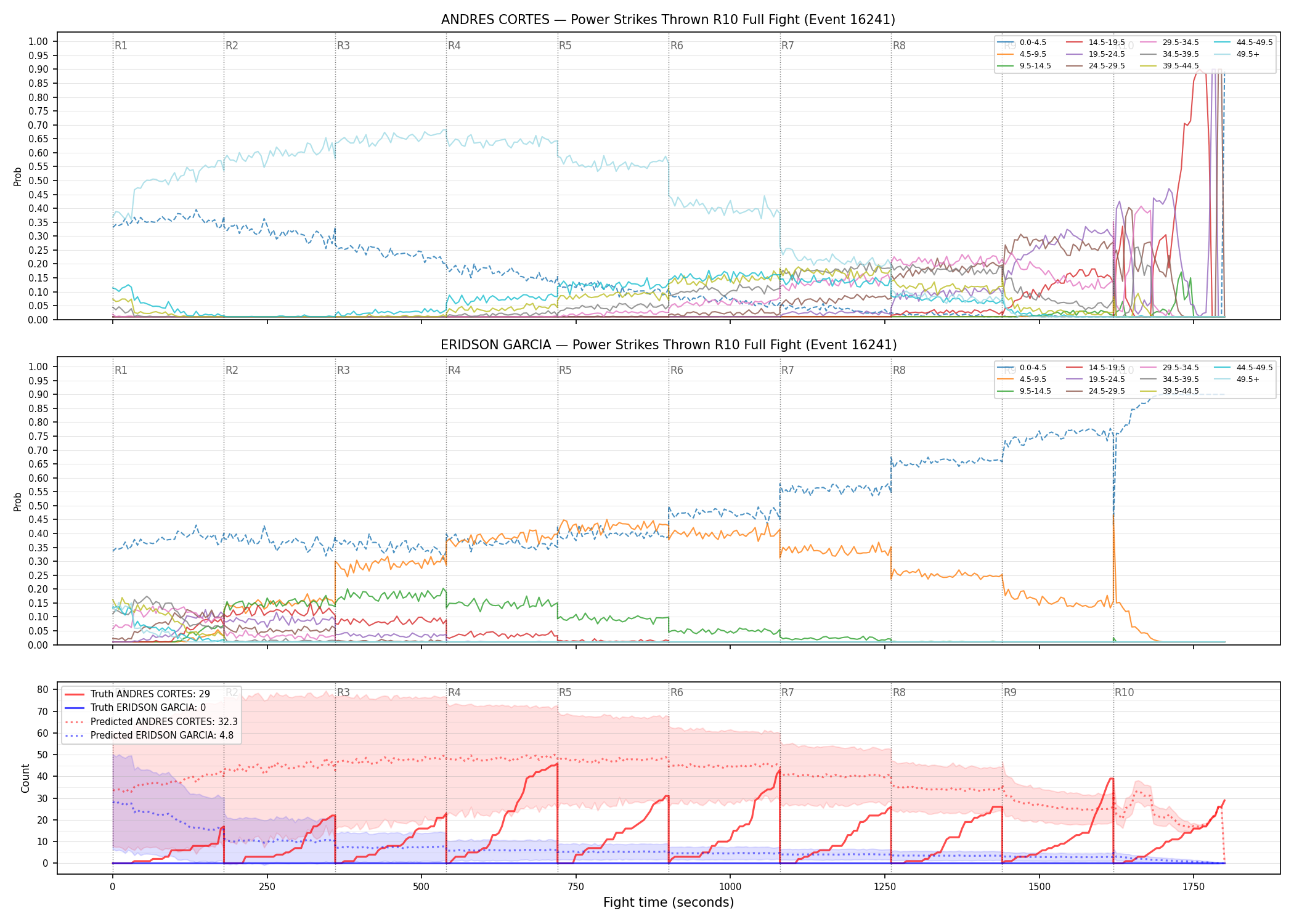The image size is (1294, 924).
Task: Click the '80' tick on Count axis
Action: click(x=43, y=690)
